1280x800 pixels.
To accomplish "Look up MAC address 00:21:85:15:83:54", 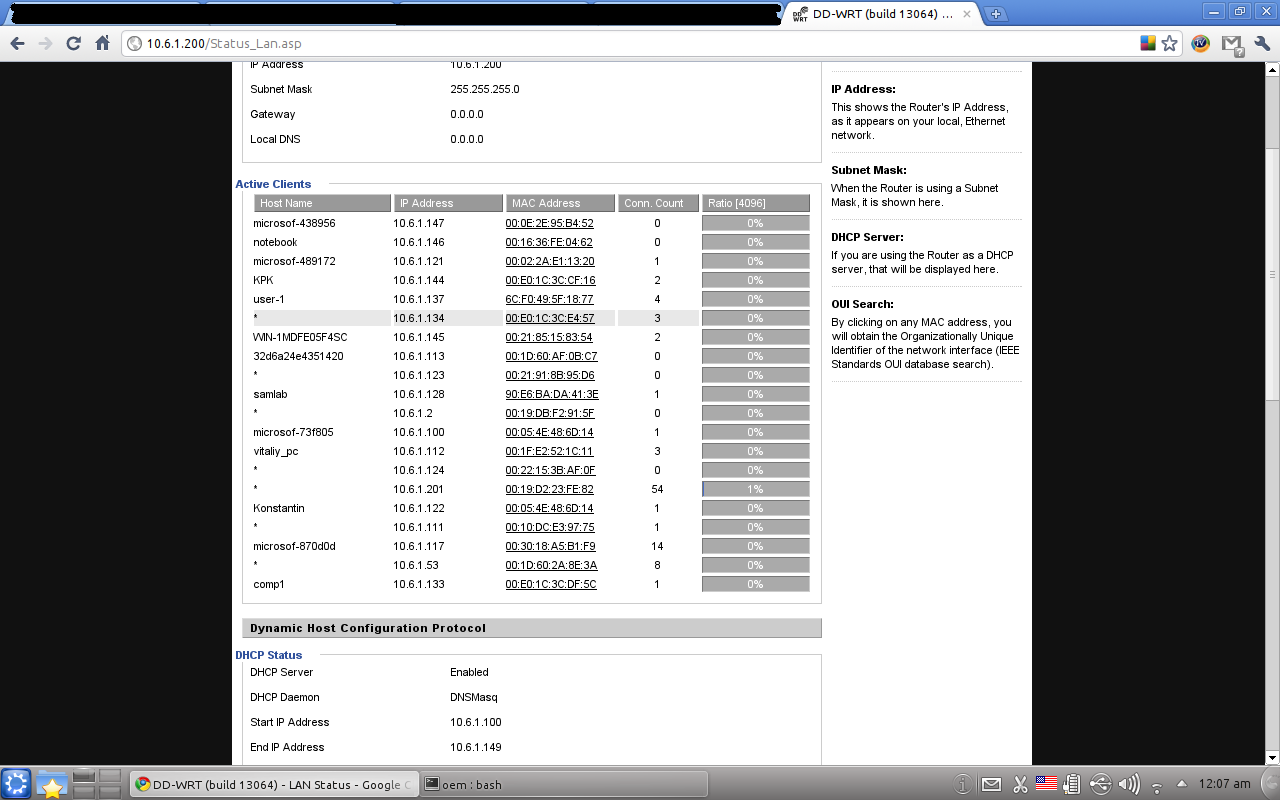I will [x=549, y=337].
